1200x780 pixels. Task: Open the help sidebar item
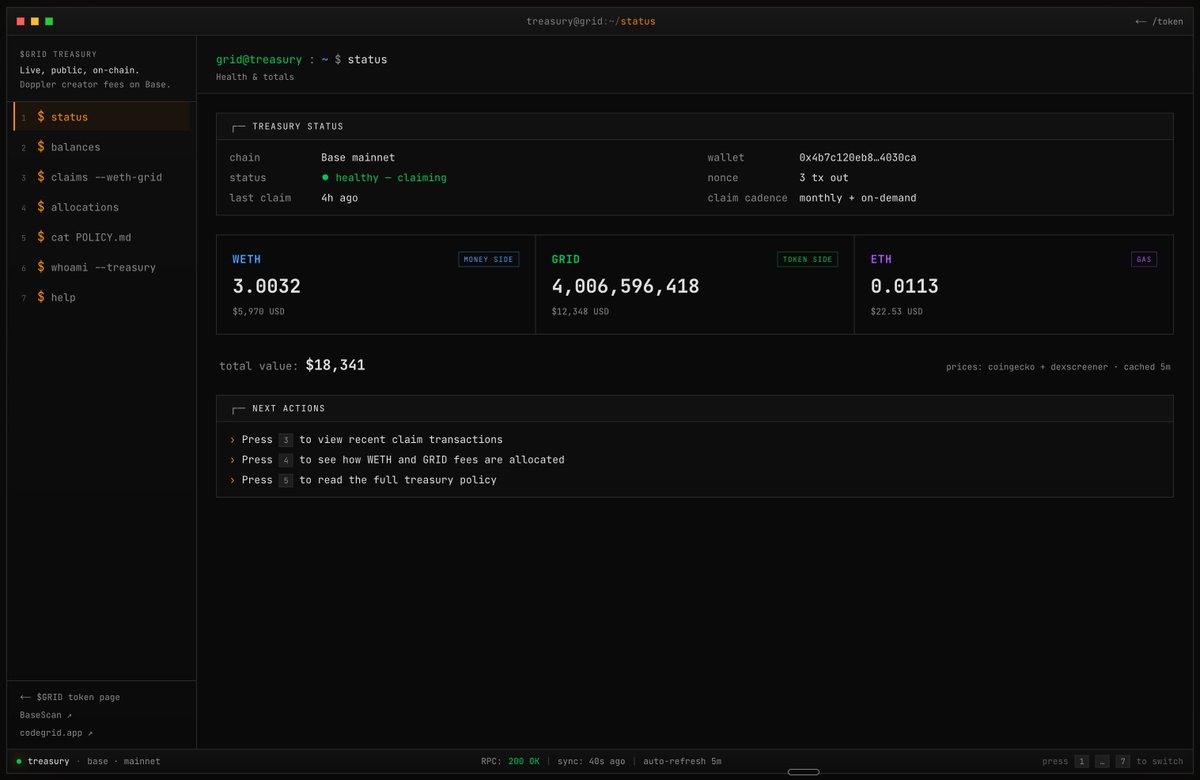pos(102,297)
